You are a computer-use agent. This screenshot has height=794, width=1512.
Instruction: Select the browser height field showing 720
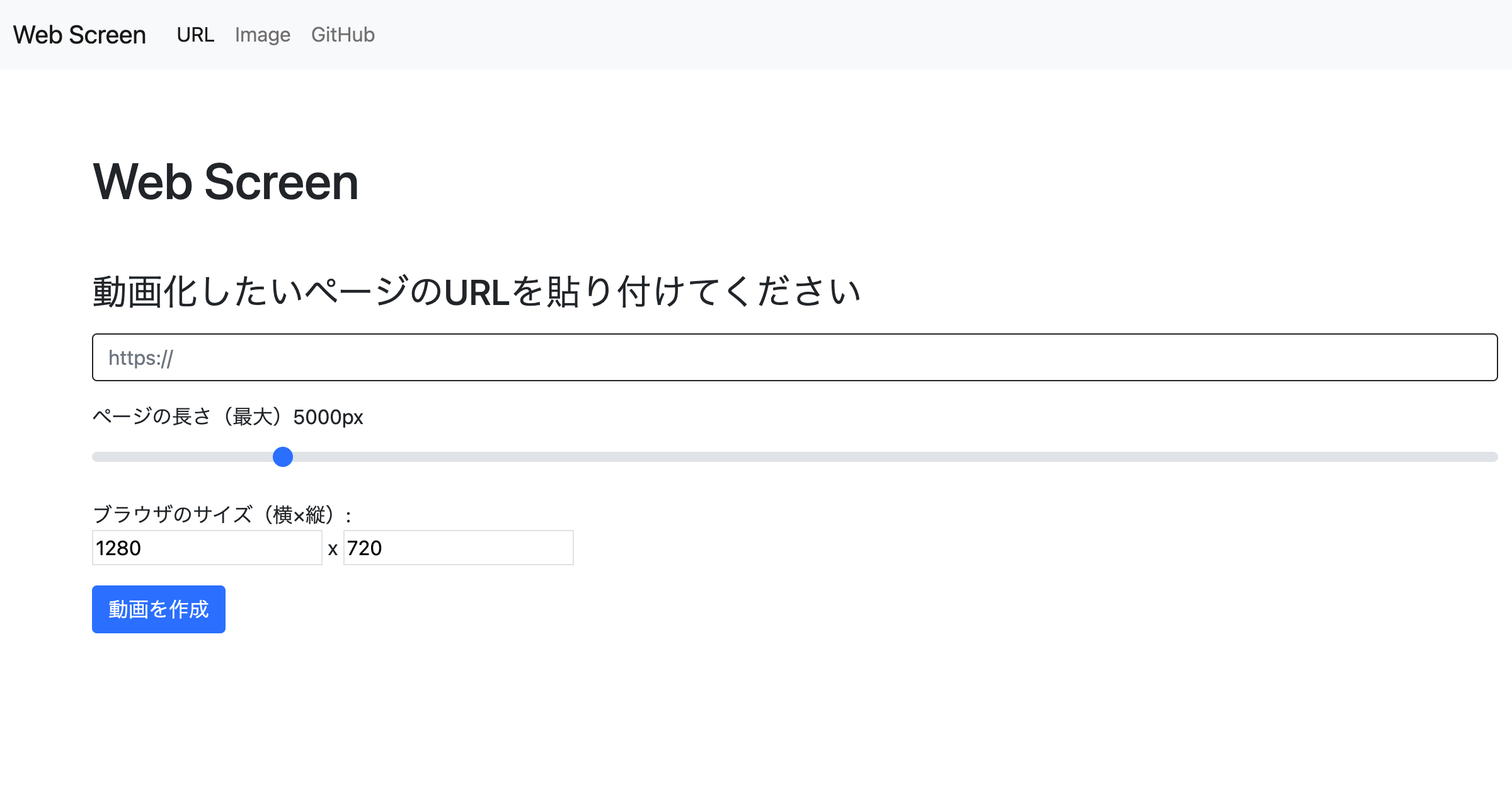click(457, 548)
